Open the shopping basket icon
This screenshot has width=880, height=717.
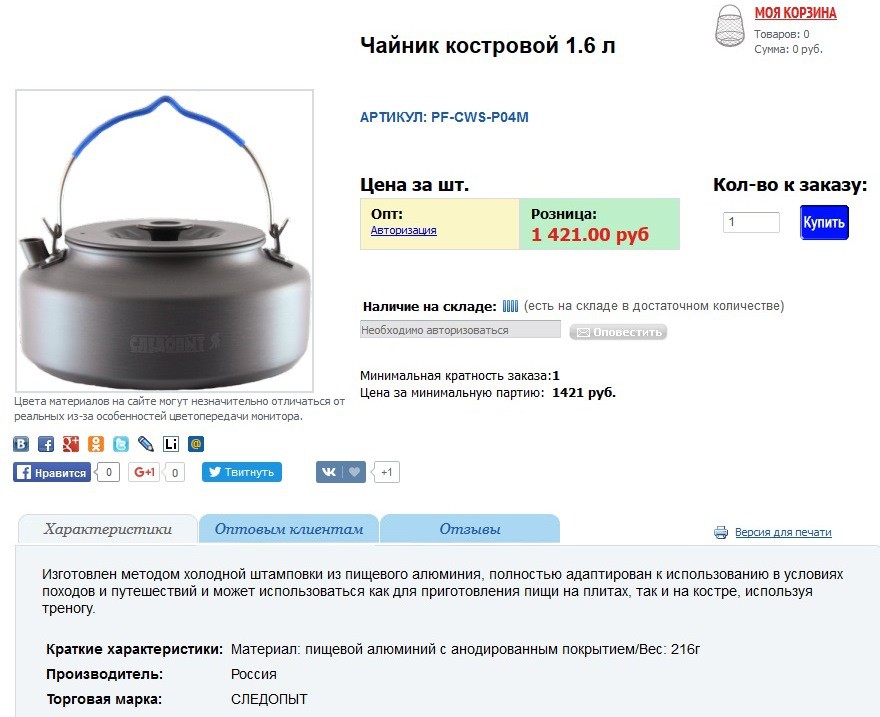click(730, 26)
